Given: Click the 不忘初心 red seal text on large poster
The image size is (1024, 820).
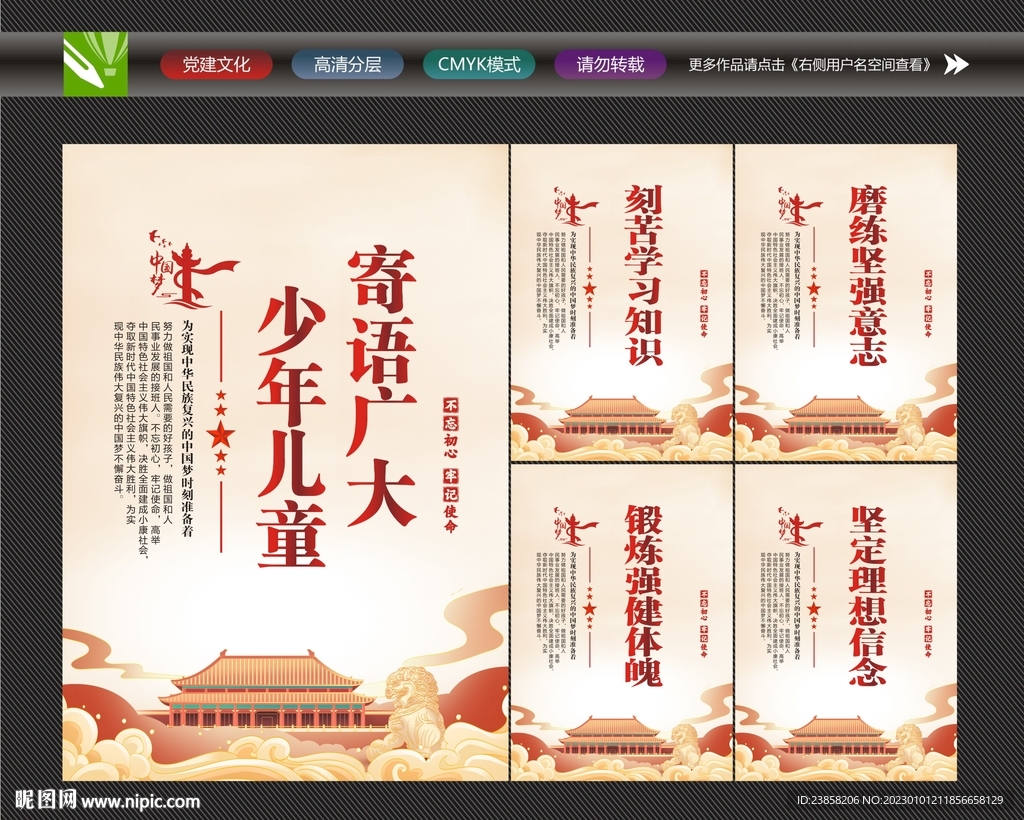Looking at the screenshot, I should (451, 428).
